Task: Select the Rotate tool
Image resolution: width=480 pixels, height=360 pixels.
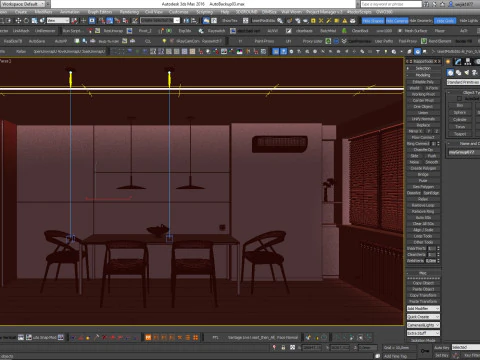Action: pyautogui.click(x=26, y=21)
